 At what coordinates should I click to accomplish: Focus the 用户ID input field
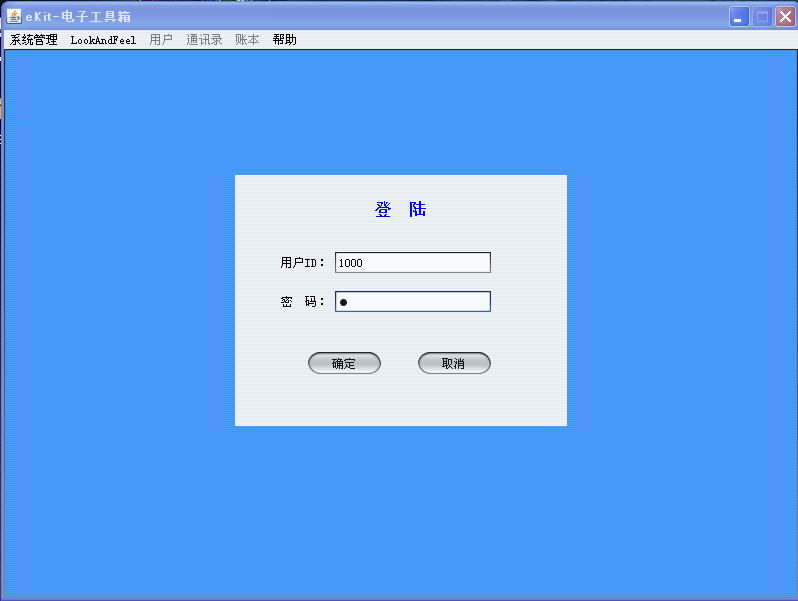pos(413,263)
